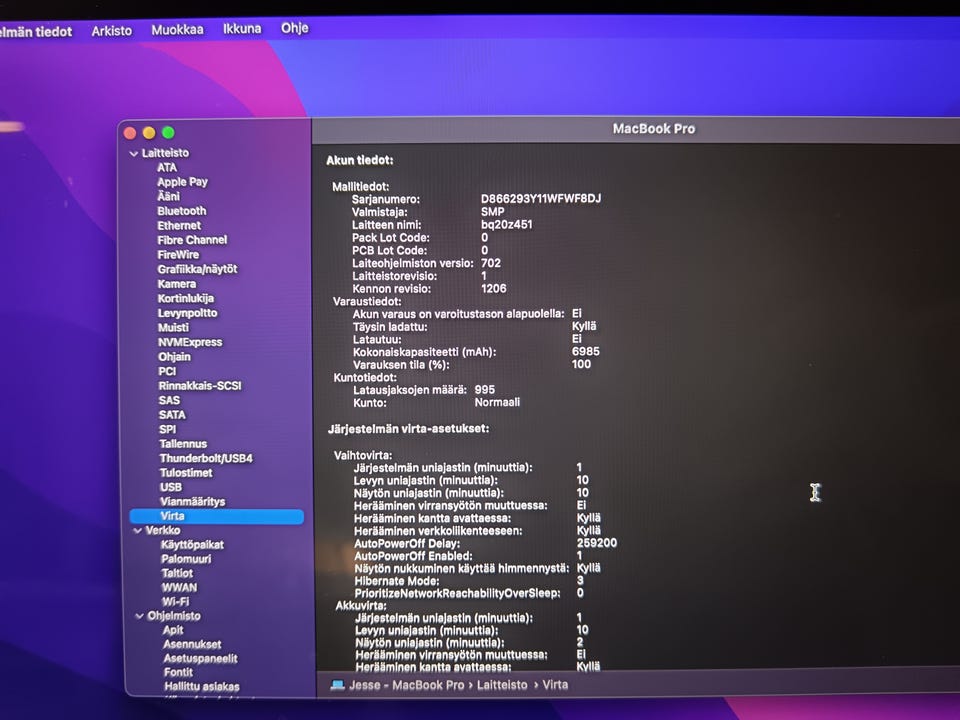Select Kortinlukija in the sidebar
960x720 pixels.
click(186, 299)
